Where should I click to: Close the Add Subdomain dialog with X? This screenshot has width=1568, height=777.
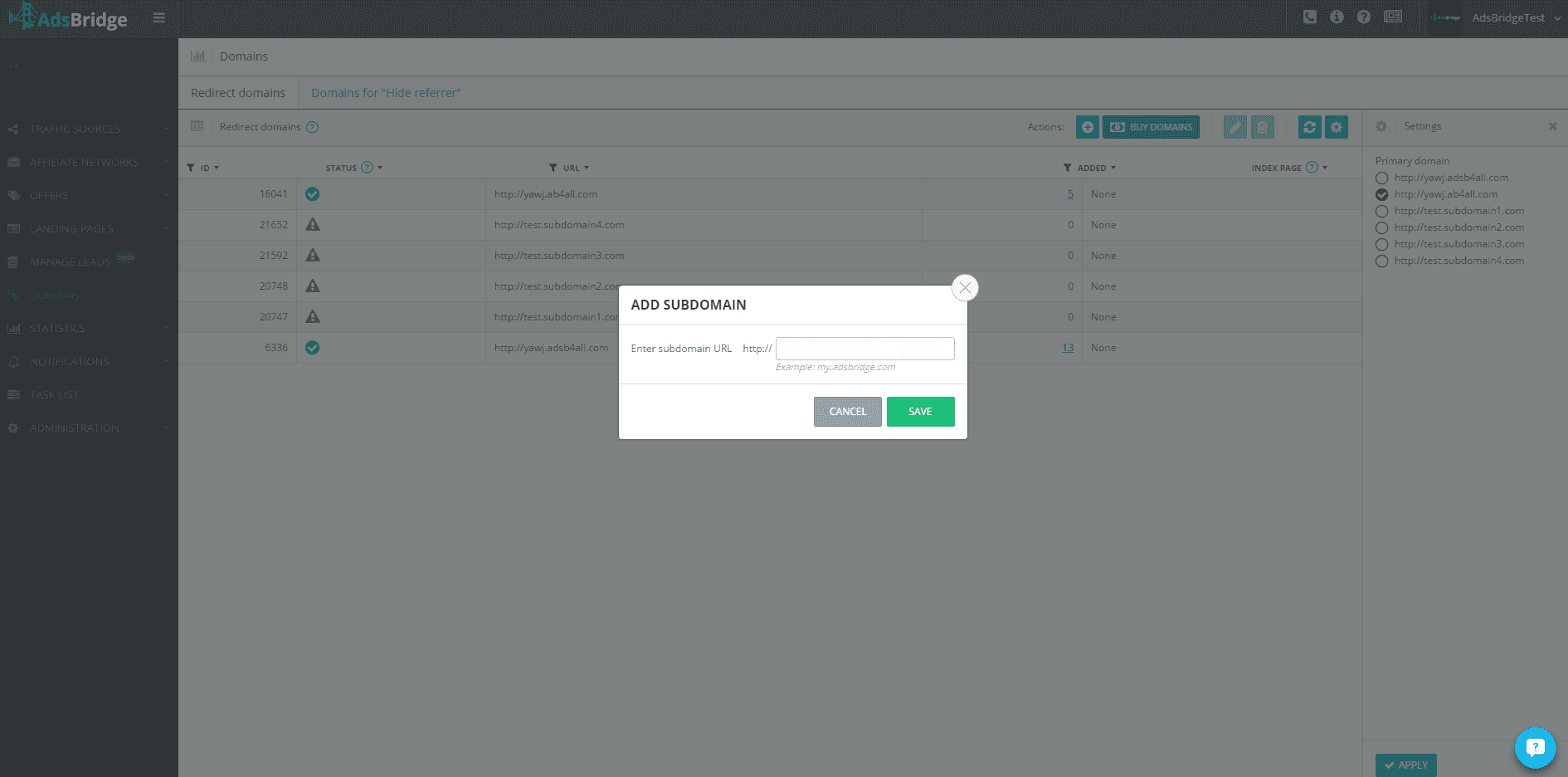965,288
